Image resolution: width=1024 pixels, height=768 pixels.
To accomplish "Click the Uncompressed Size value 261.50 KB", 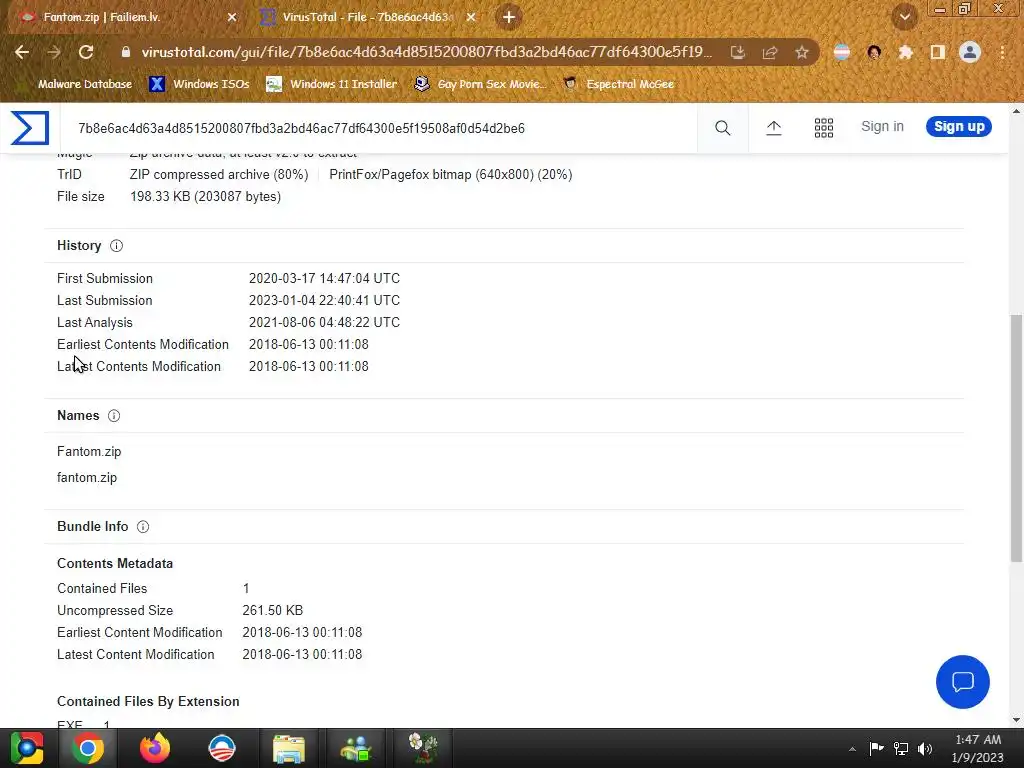I will tap(273, 611).
